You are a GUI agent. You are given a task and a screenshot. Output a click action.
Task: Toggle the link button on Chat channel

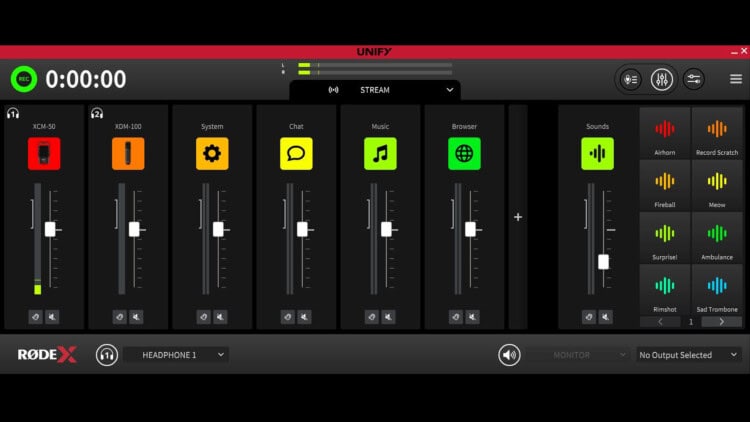(x=287, y=317)
